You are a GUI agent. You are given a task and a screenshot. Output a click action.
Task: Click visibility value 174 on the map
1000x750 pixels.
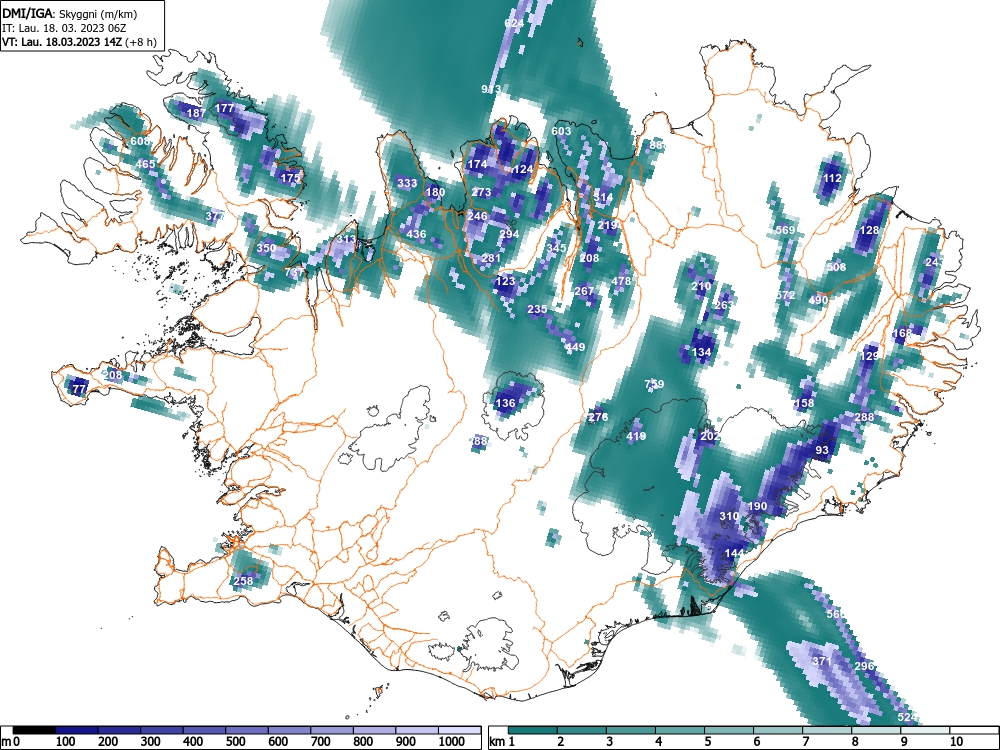478,164
